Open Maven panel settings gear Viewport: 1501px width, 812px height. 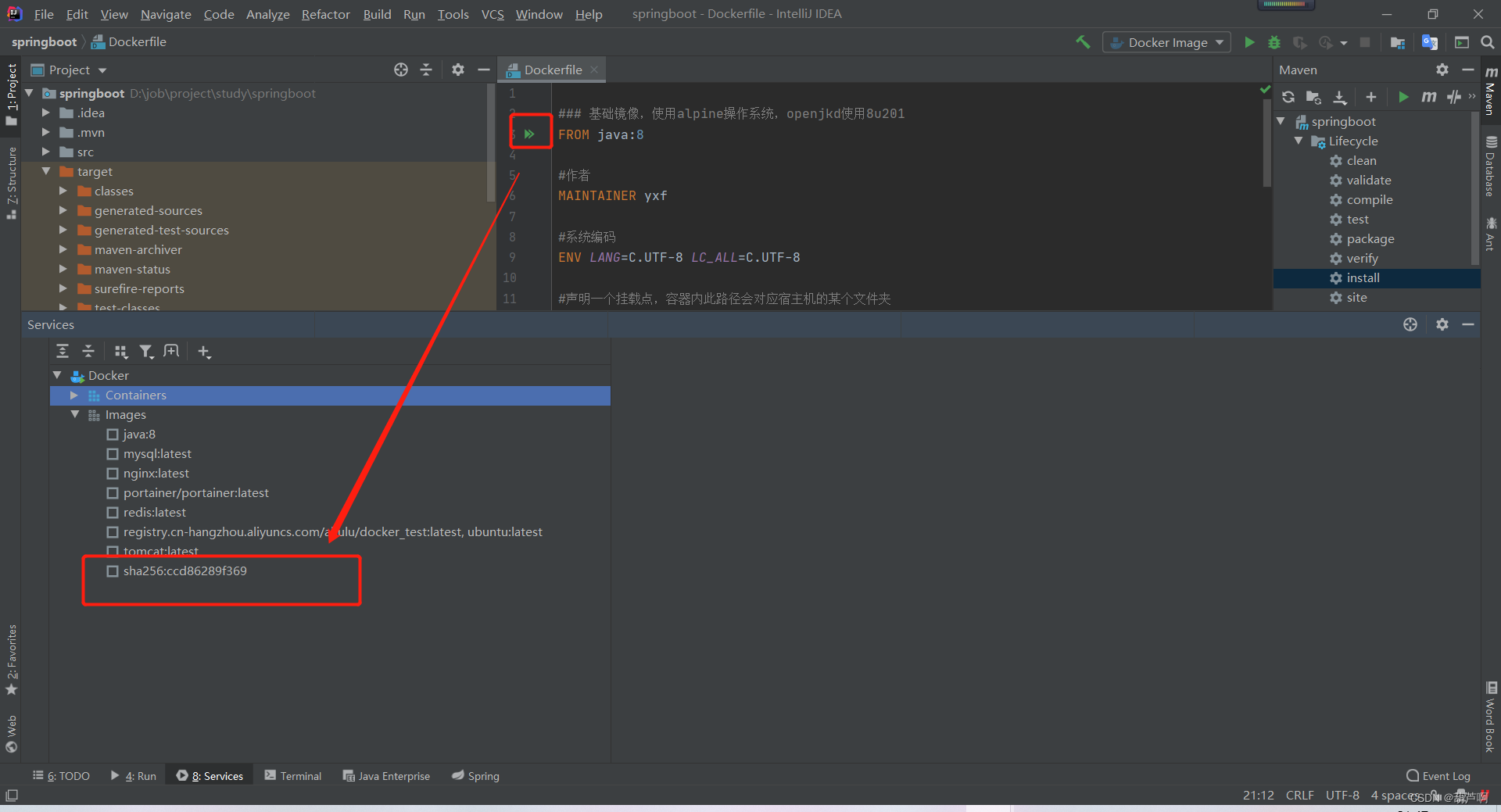click(x=1442, y=70)
